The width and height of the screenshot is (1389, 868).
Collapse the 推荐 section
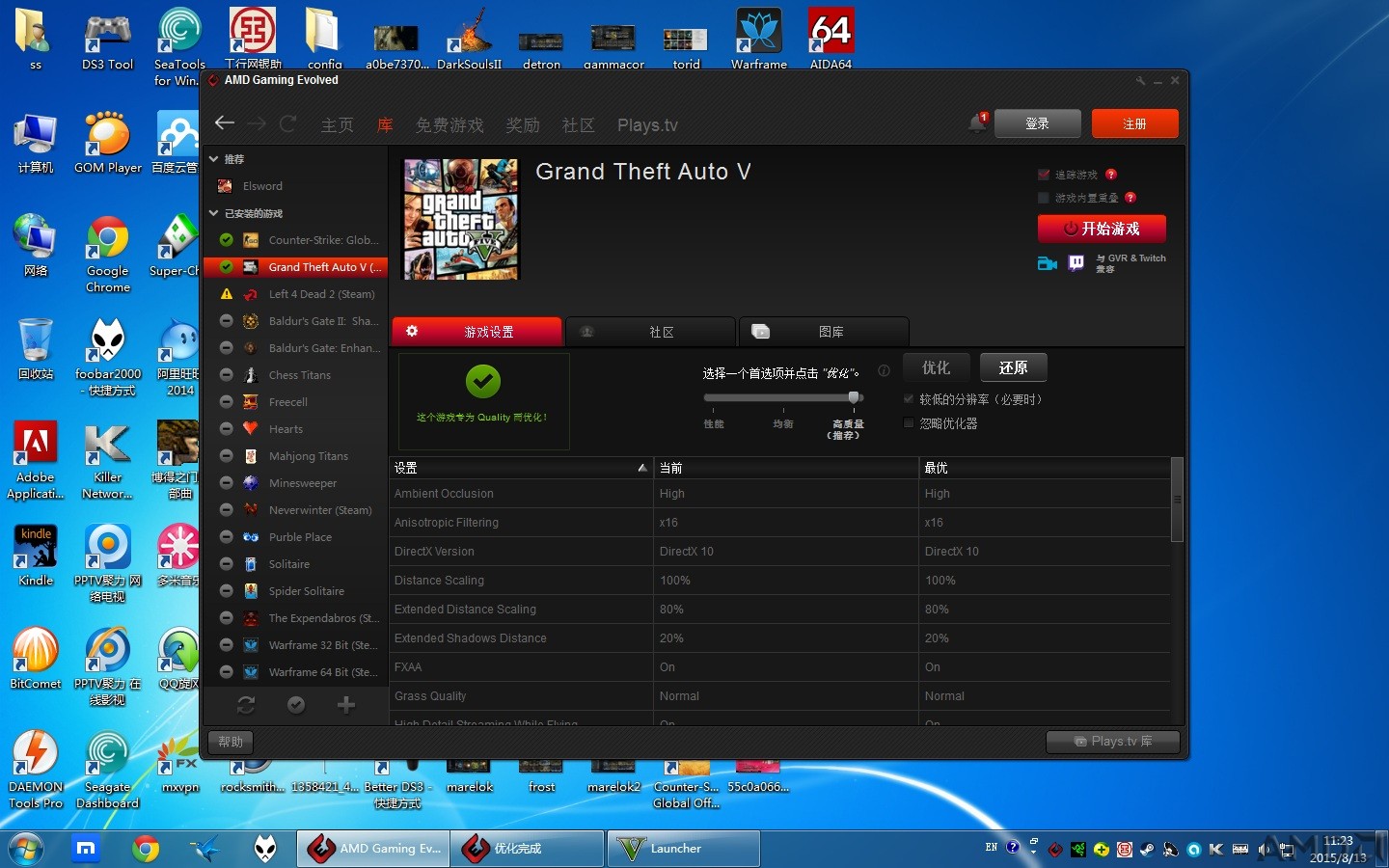pyautogui.click(x=214, y=159)
